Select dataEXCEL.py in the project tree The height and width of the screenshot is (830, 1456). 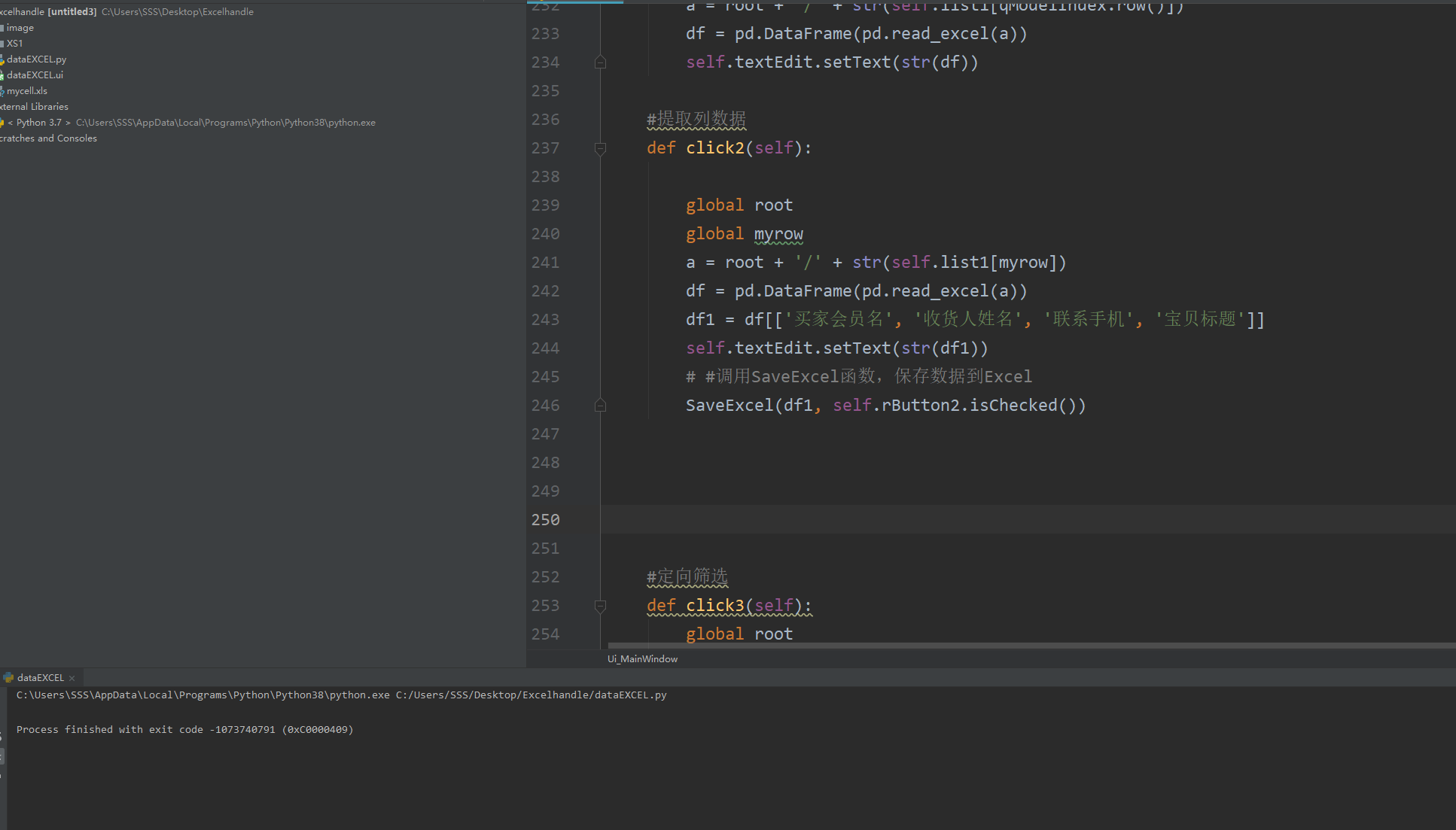tap(35, 59)
